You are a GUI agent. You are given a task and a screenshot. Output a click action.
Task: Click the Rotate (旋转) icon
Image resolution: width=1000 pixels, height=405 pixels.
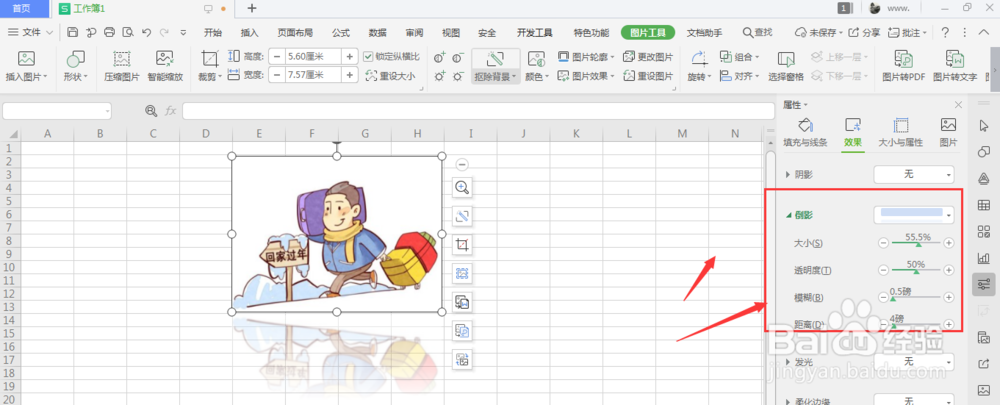point(700,59)
